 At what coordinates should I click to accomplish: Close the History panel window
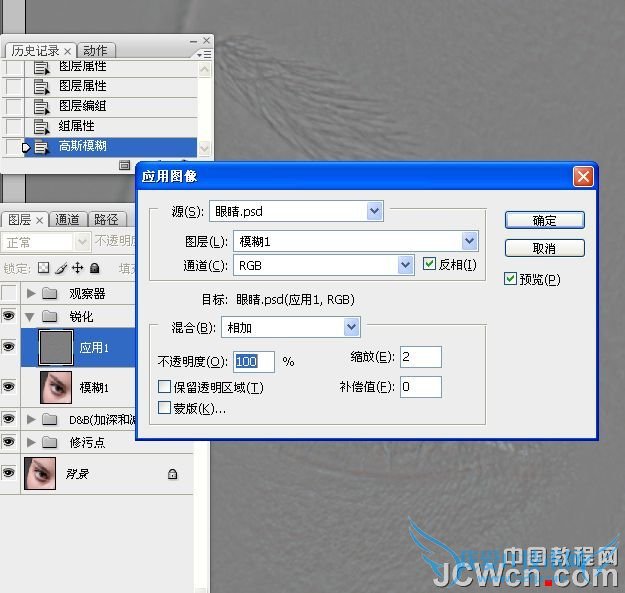pos(206,41)
